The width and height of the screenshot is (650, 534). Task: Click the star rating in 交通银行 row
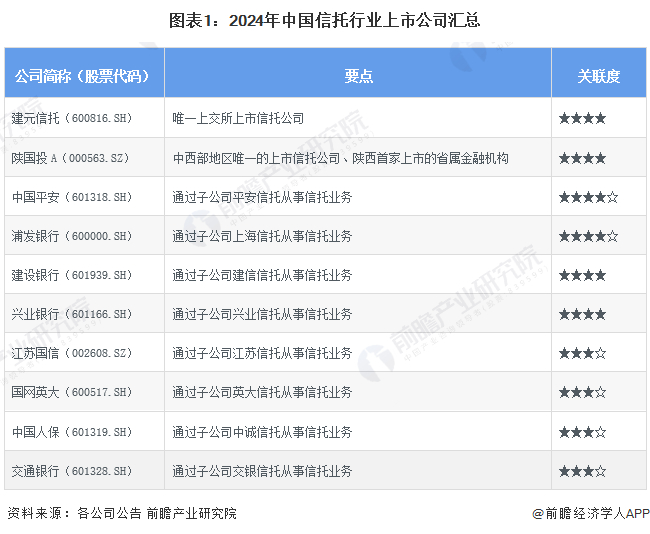pos(582,471)
